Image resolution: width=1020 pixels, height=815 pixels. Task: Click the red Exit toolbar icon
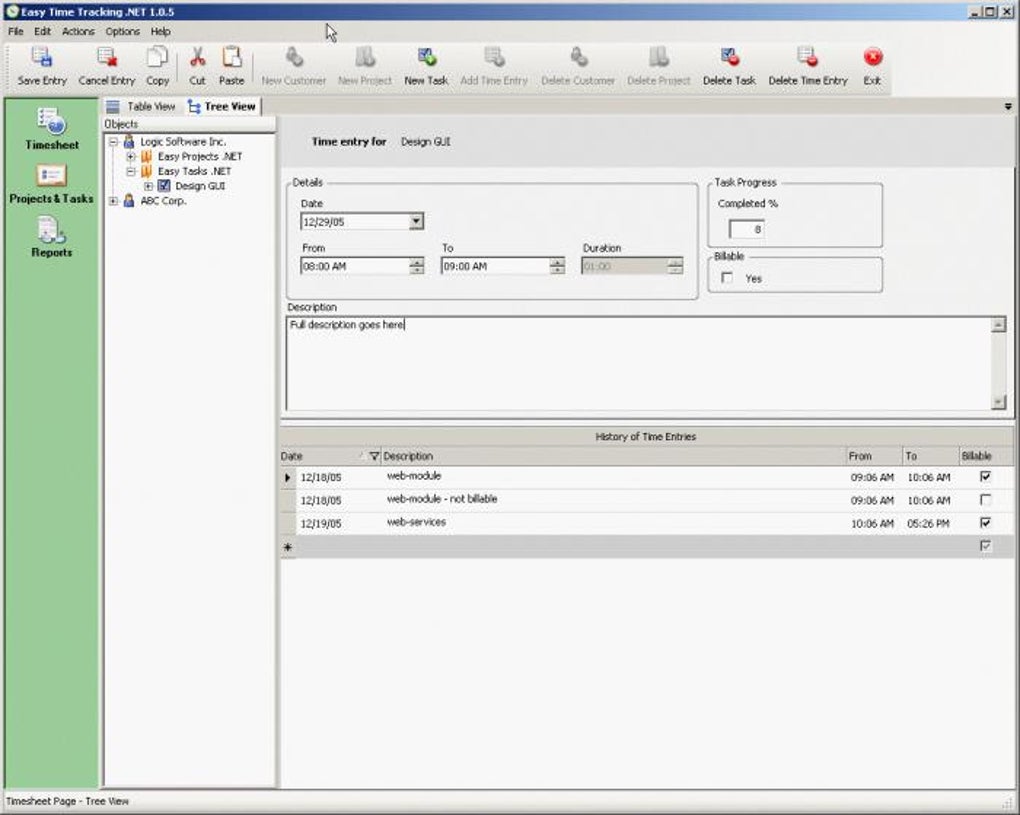click(x=872, y=58)
